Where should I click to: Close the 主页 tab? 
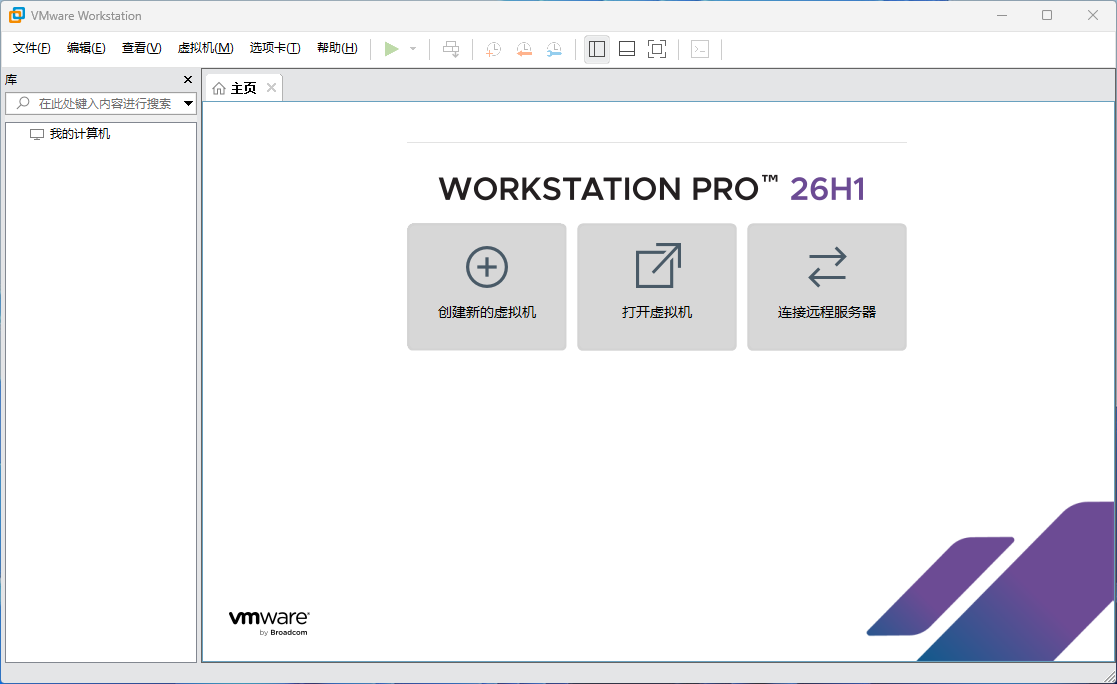click(271, 88)
